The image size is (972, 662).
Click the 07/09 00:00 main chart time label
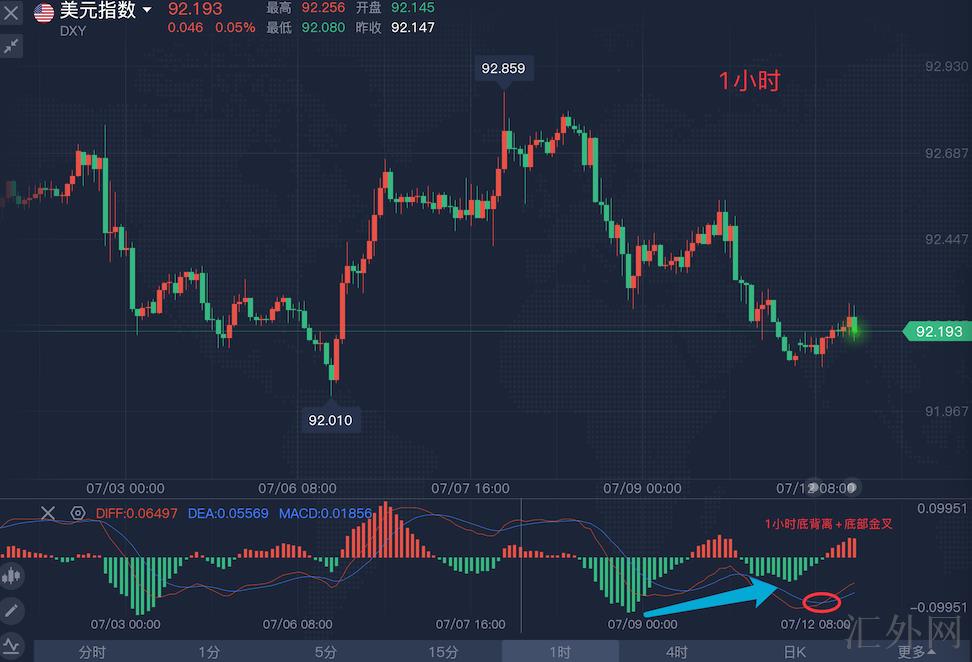[x=642, y=488]
